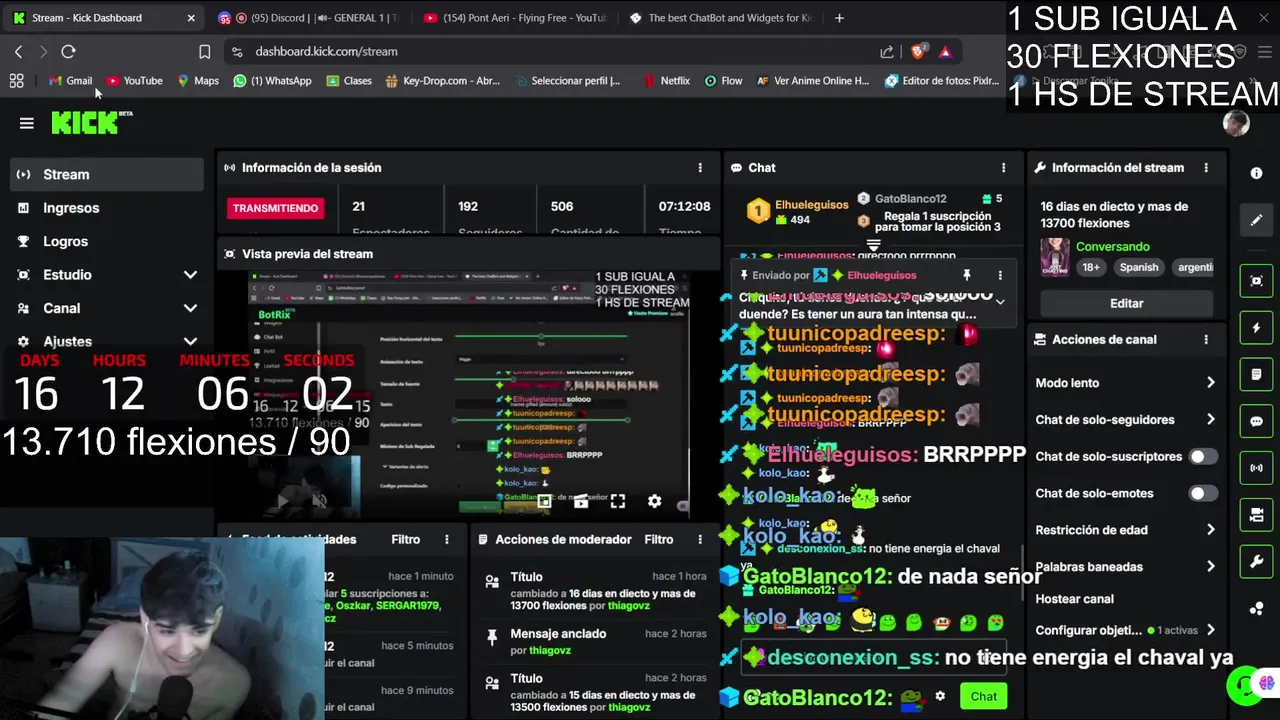Switch to the Discord browser tab
This screenshot has height=720, width=1280.
tap(307, 18)
